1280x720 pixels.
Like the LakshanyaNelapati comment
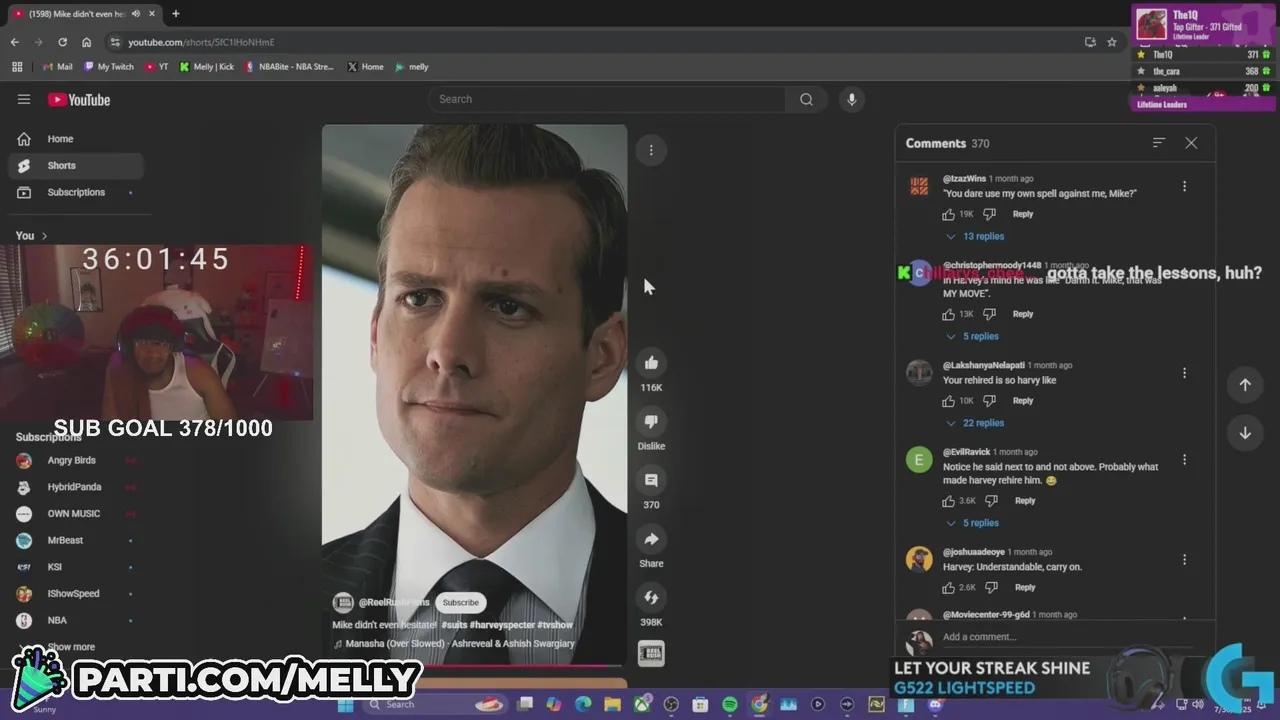[948, 401]
